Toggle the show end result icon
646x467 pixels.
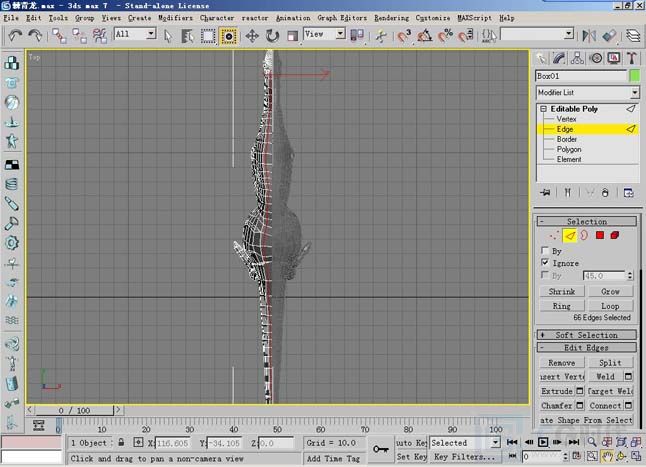point(567,192)
